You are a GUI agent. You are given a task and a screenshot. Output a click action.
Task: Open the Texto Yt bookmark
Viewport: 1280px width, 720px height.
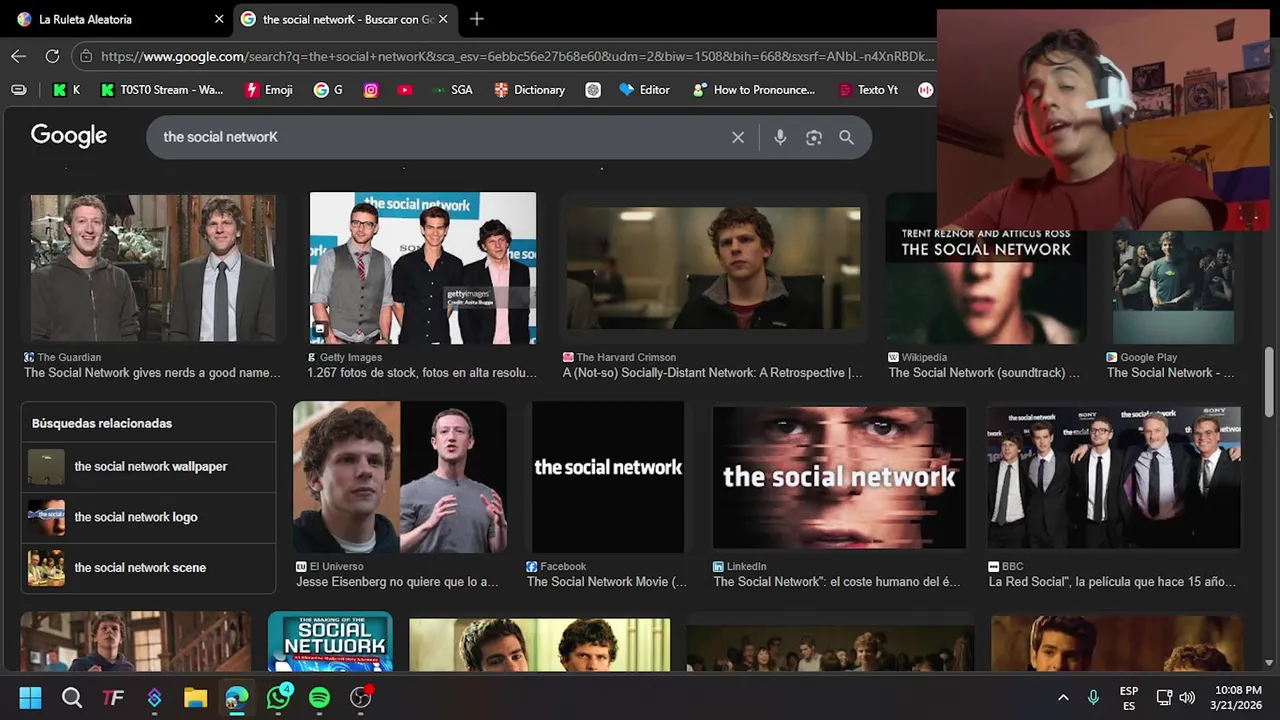pos(868,90)
